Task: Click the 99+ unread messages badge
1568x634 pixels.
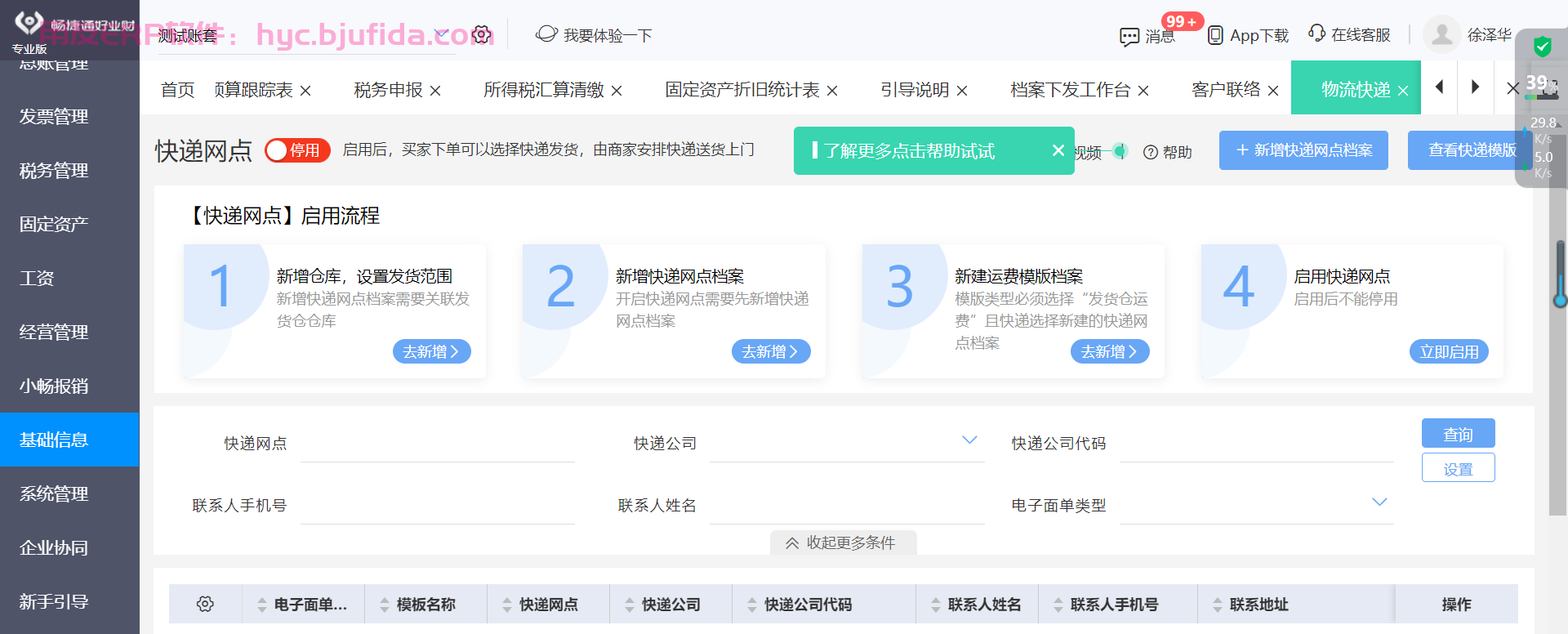Action: pyautogui.click(x=1182, y=21)
